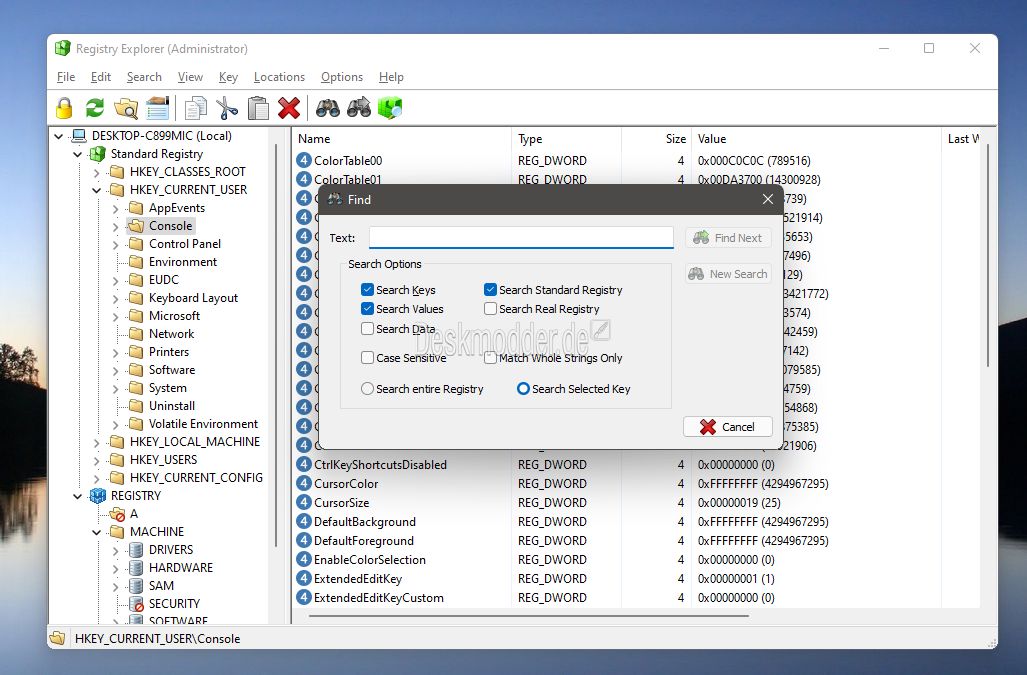Click the ExtendedEditKey value DWORD icon
Viewport: 1027px width, 675px height.
coord(304,578)
